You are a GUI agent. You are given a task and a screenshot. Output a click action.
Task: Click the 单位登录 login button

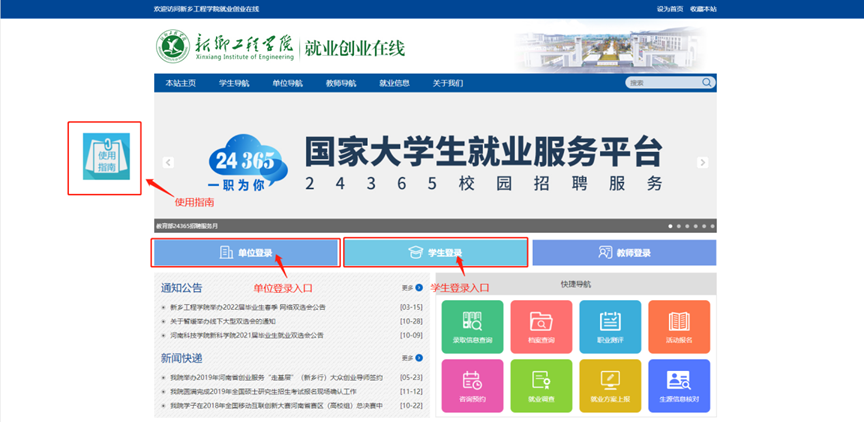246,253
